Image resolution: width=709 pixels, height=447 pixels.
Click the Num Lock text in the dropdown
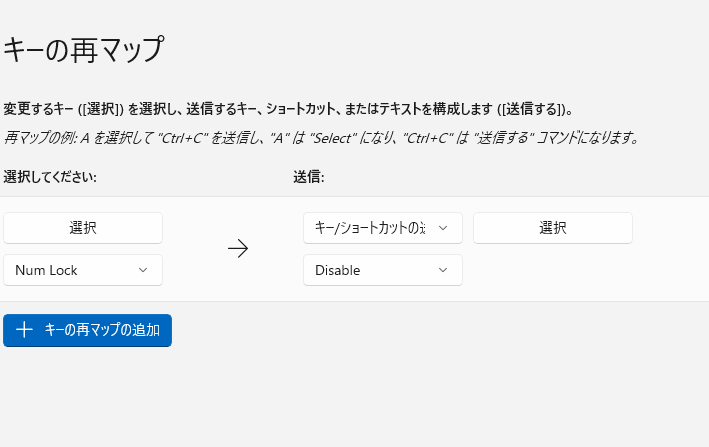point(46,270)
